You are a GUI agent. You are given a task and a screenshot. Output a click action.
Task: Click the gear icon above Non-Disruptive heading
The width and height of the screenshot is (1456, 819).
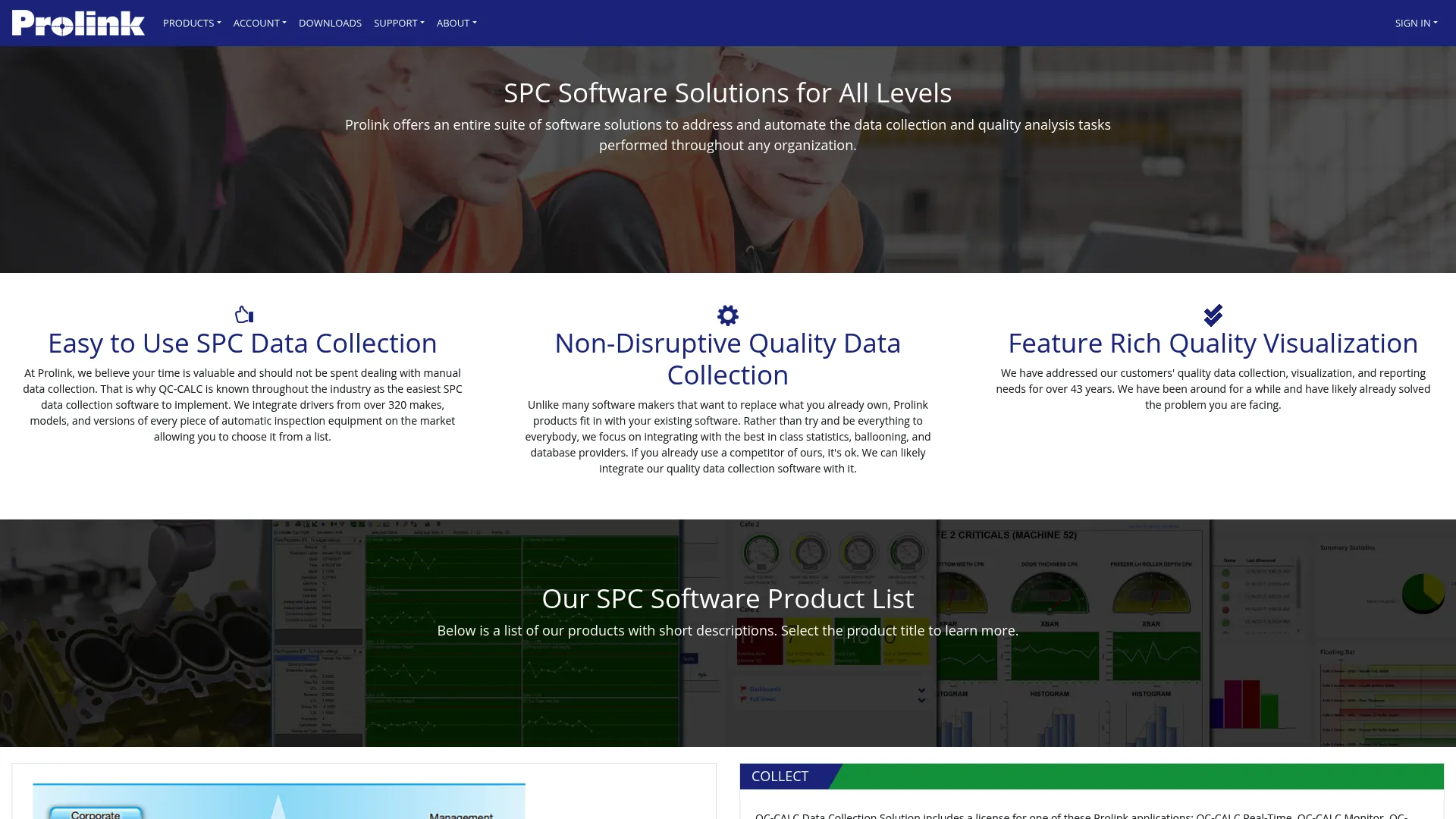[728, 315]
